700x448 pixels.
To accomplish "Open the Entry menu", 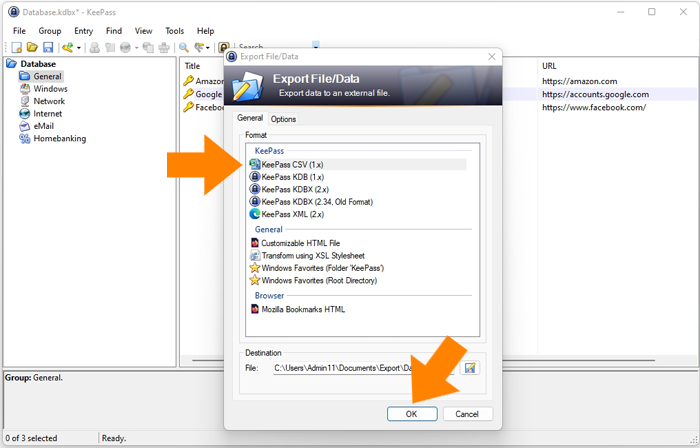I will (x=83, y=31).
